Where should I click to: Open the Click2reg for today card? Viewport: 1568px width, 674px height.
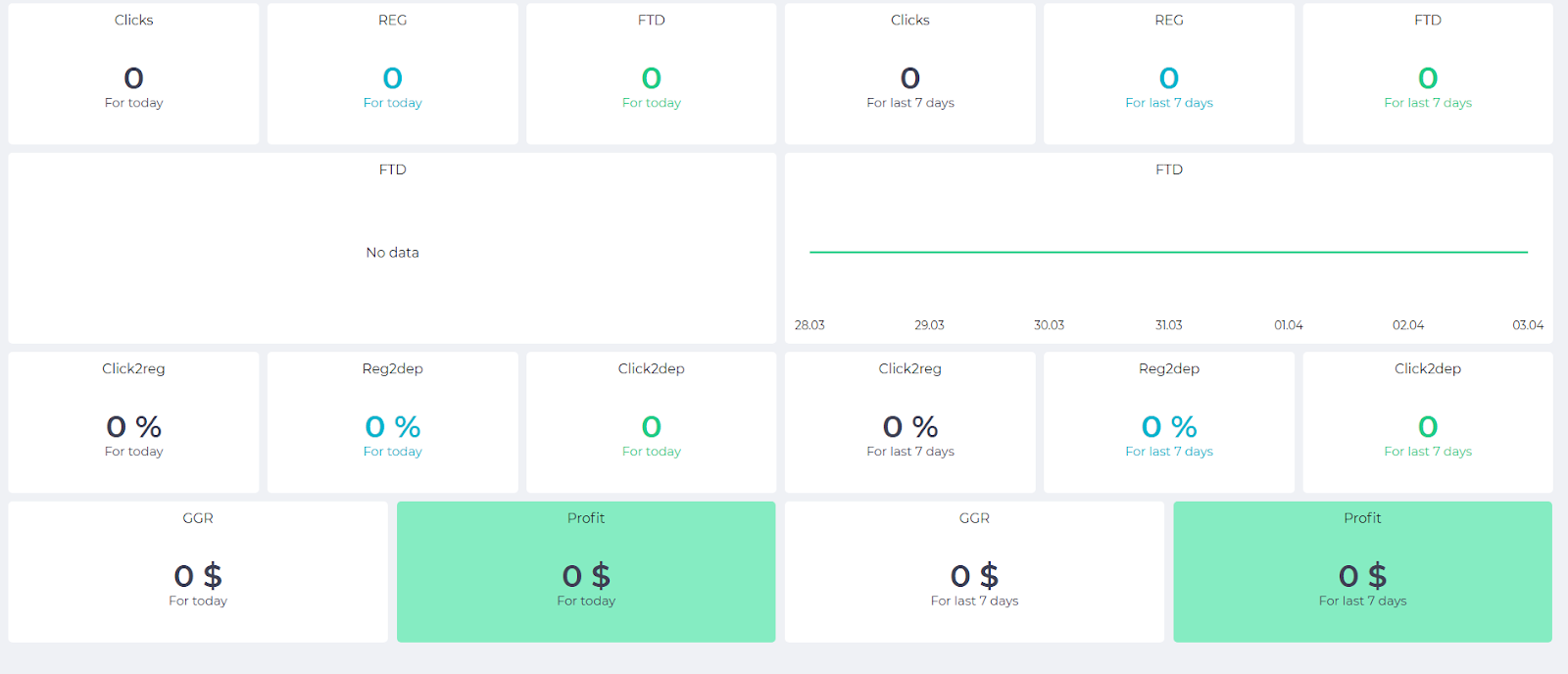coord(133,423)
